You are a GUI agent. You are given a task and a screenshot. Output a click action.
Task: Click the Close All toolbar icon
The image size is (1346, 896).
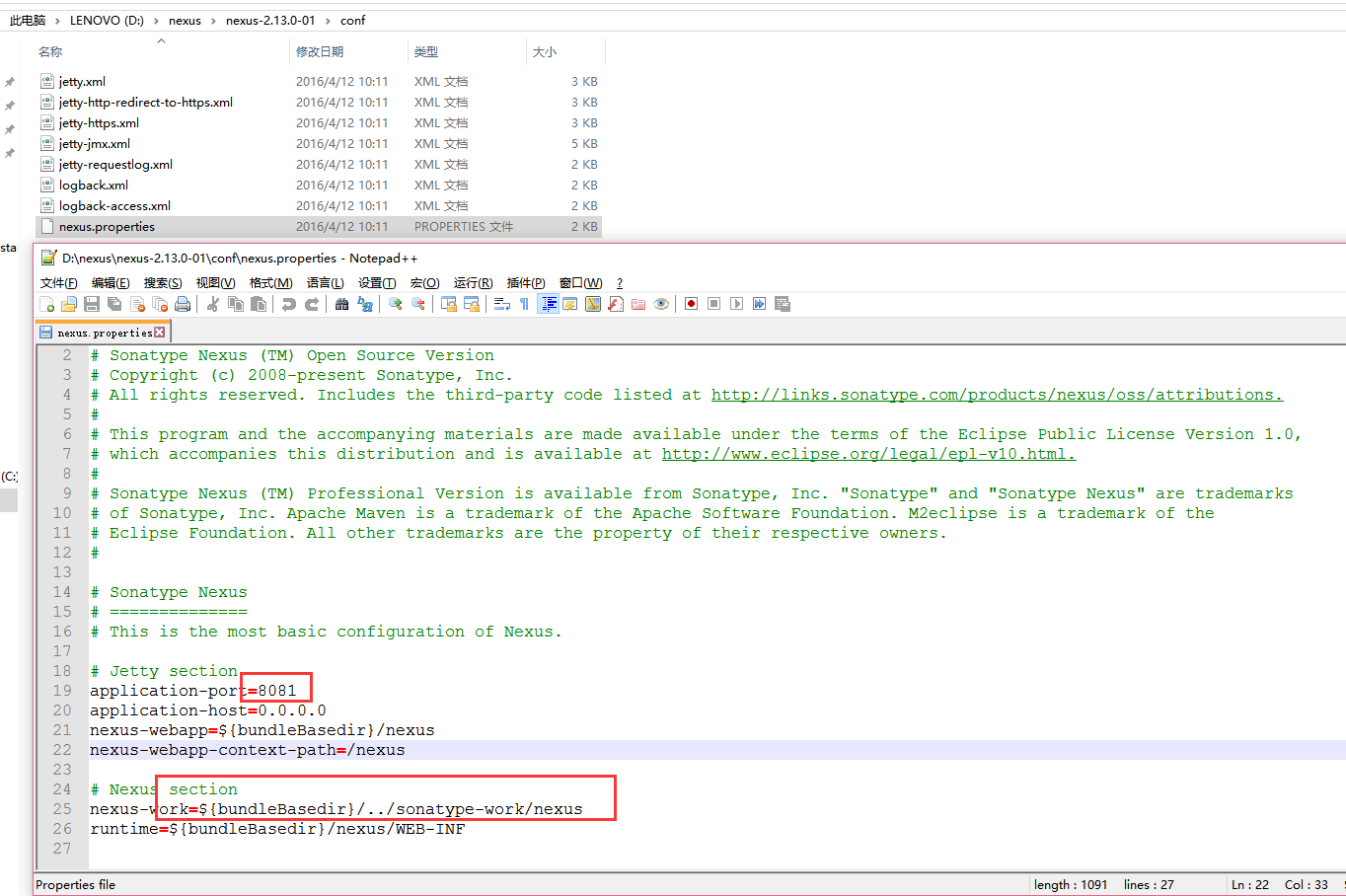(x=160, y=304)
